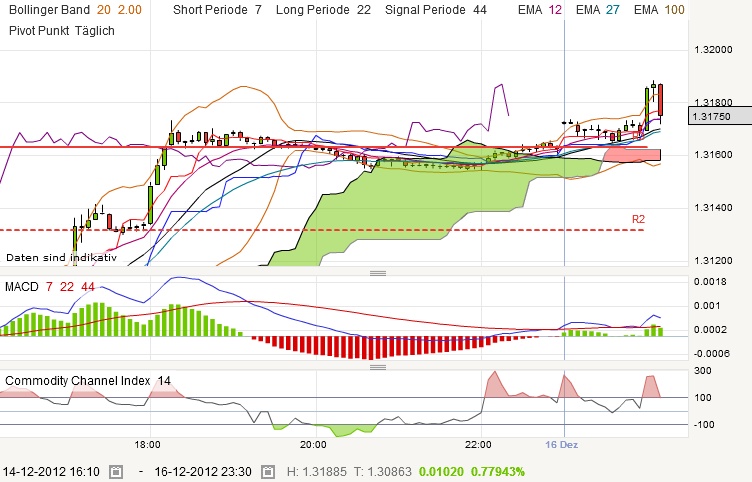
Task: Click the EMA 12 period value
Action: (555, 10)
